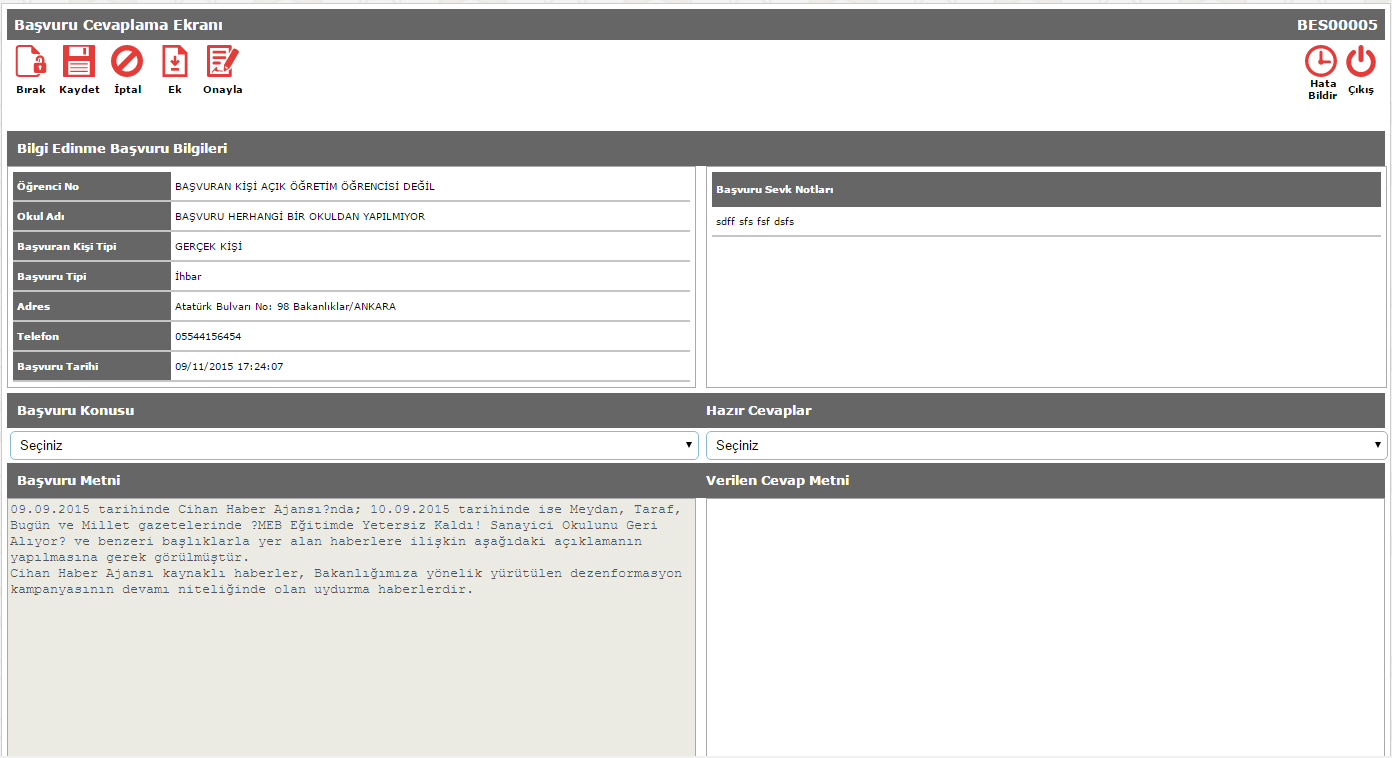Click the Başvuran Kişi Tipi label
1392x758 pixels.
point(67,247)
